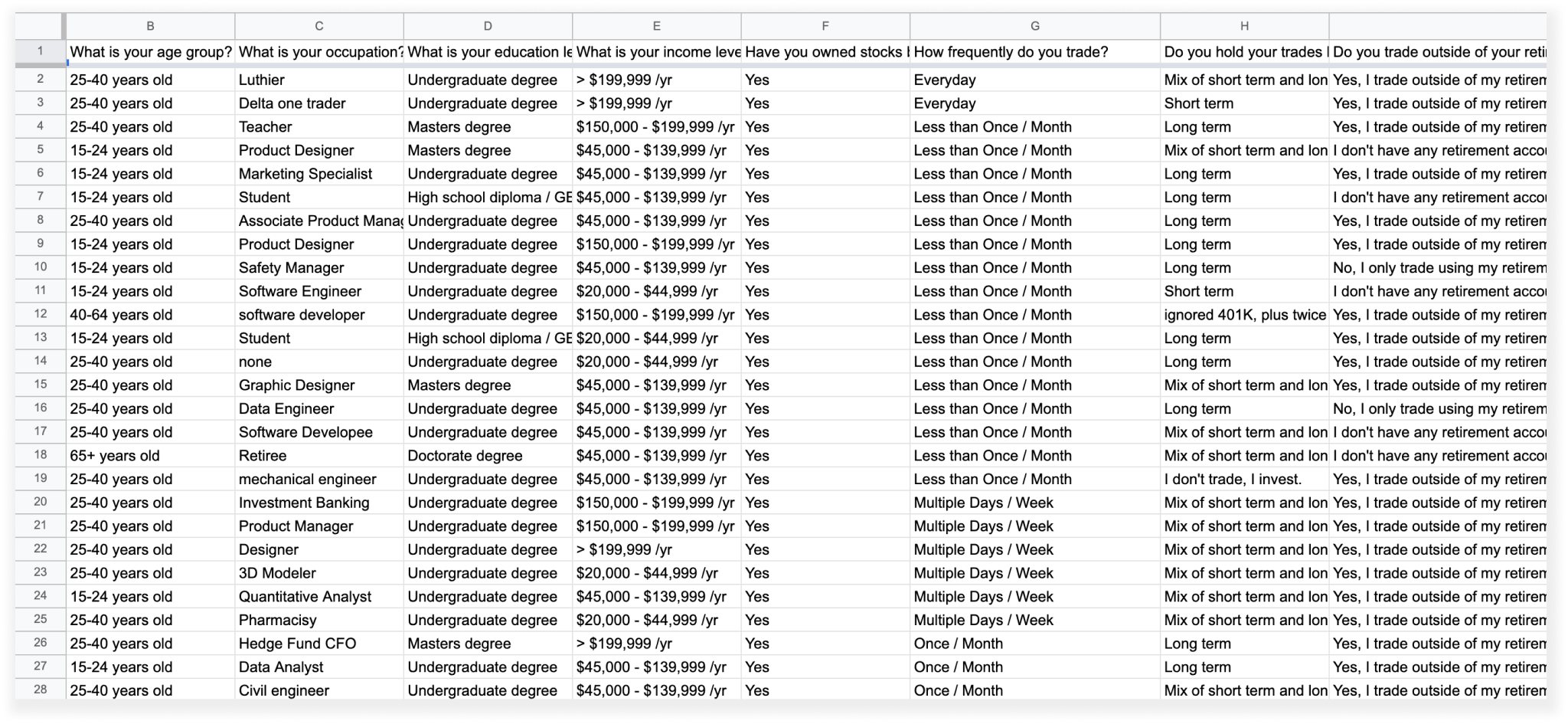1568x724 pixels.
Task: Click the 'Pharmacisy' cell
Action: coord(319,621)
